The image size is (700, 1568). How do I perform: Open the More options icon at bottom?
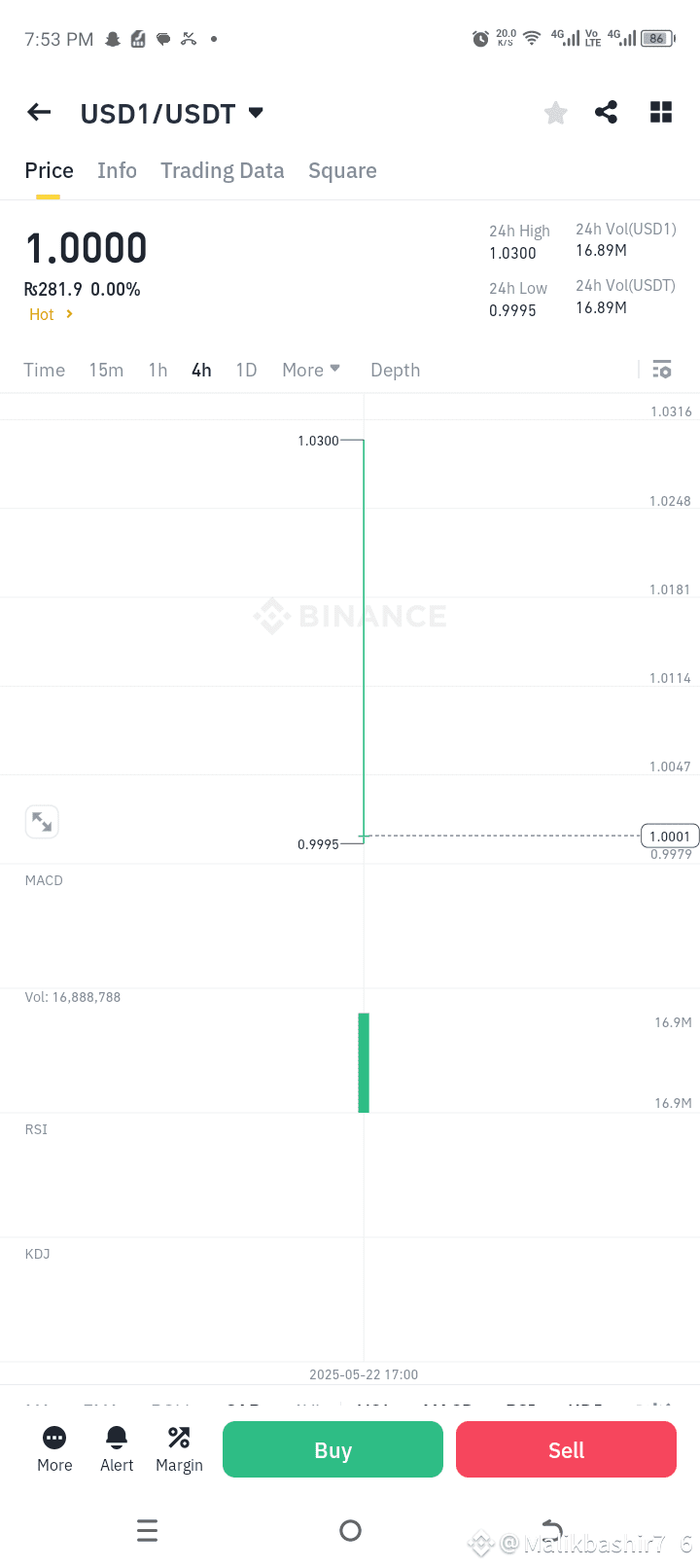coord(54,1449)
